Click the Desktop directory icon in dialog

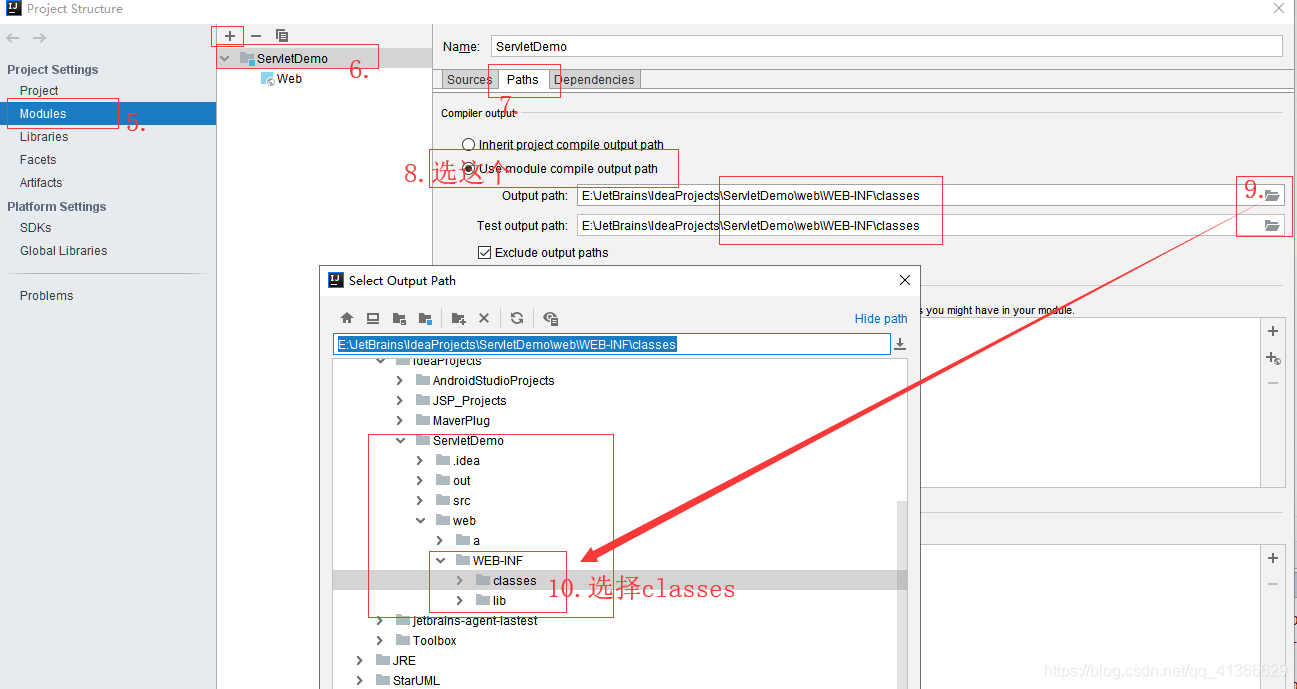(373, 318)
